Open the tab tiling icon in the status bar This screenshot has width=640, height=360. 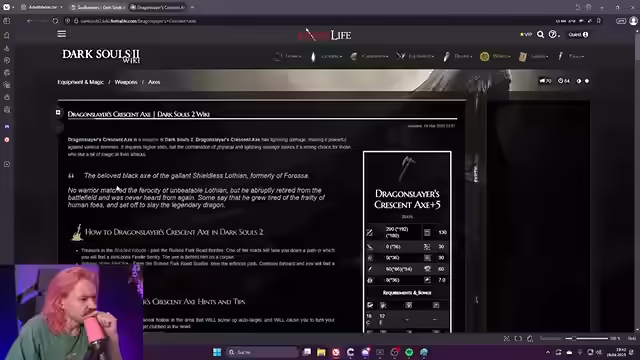518,338
